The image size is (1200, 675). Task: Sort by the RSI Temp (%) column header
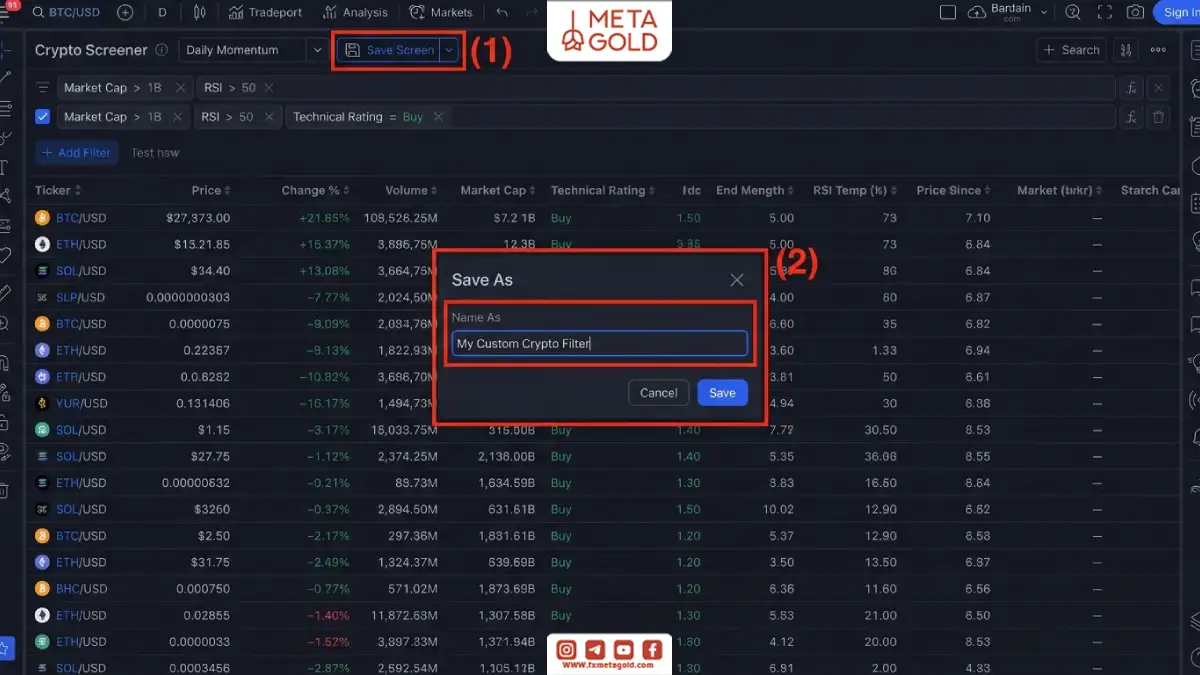click(x=855, y=190)
